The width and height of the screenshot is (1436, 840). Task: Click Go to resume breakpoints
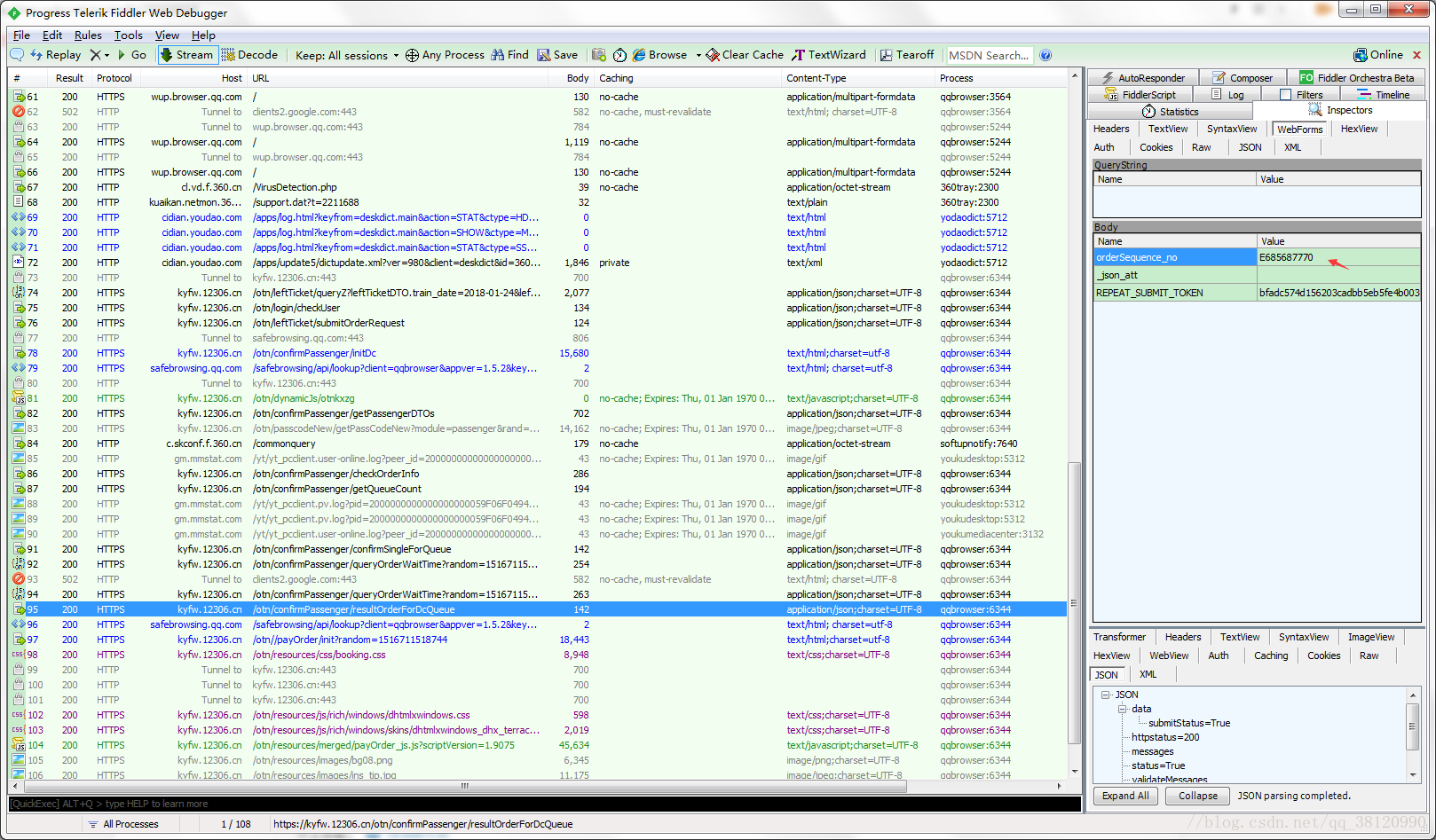pos(132,55)
